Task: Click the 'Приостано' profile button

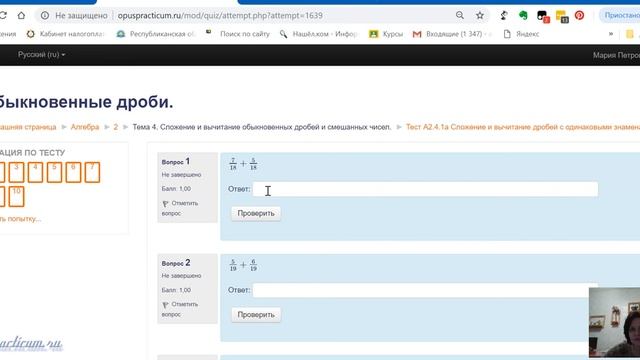Action: click(x=620, y=16)
